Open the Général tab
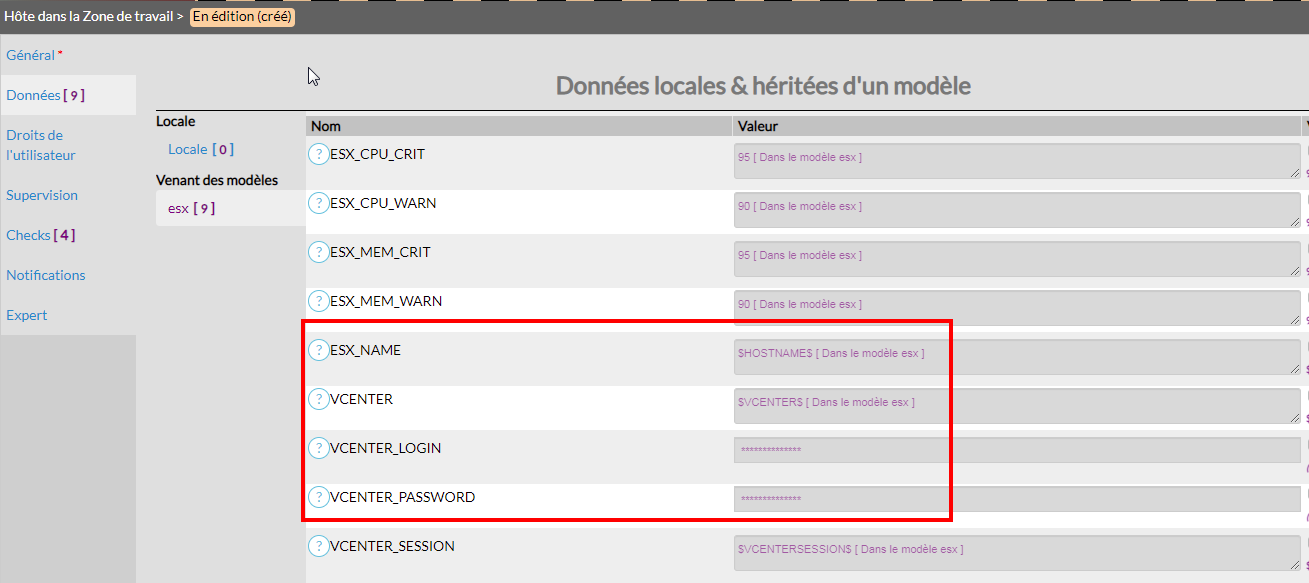This screenshot has height=583, width=1309. point(30,55)
